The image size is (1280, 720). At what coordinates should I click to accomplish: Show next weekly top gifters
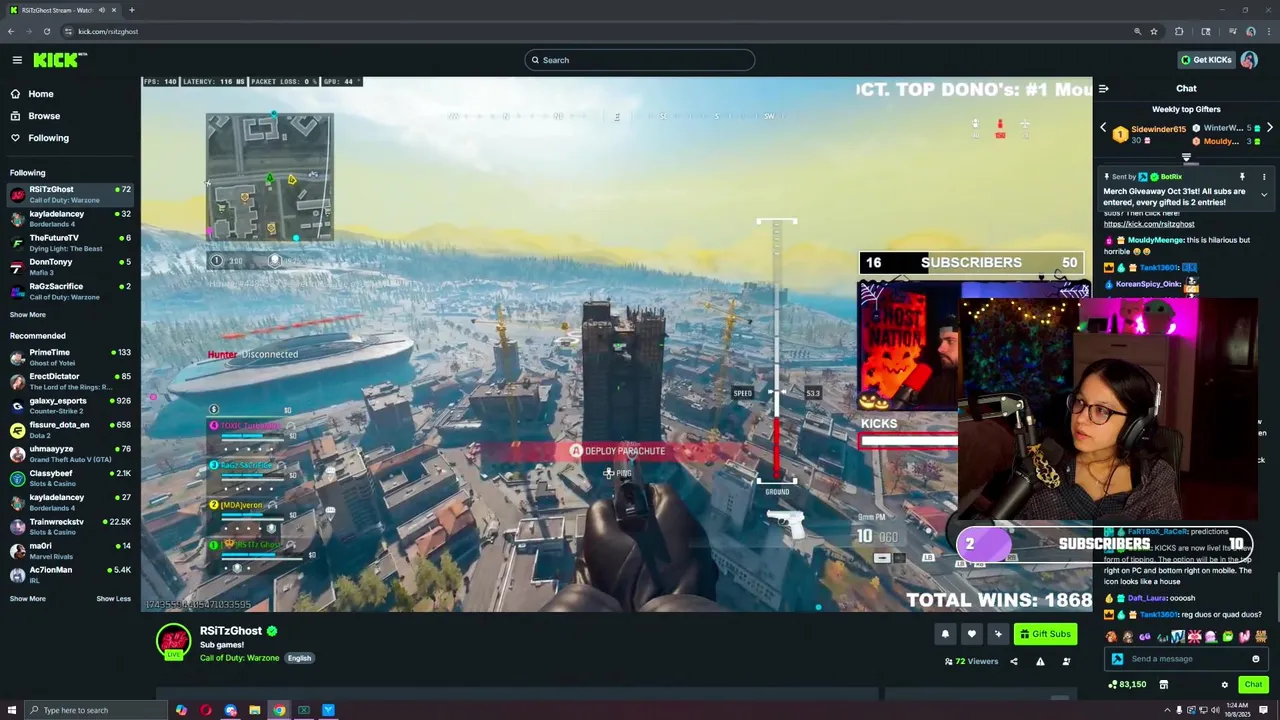coord(1269,128)
